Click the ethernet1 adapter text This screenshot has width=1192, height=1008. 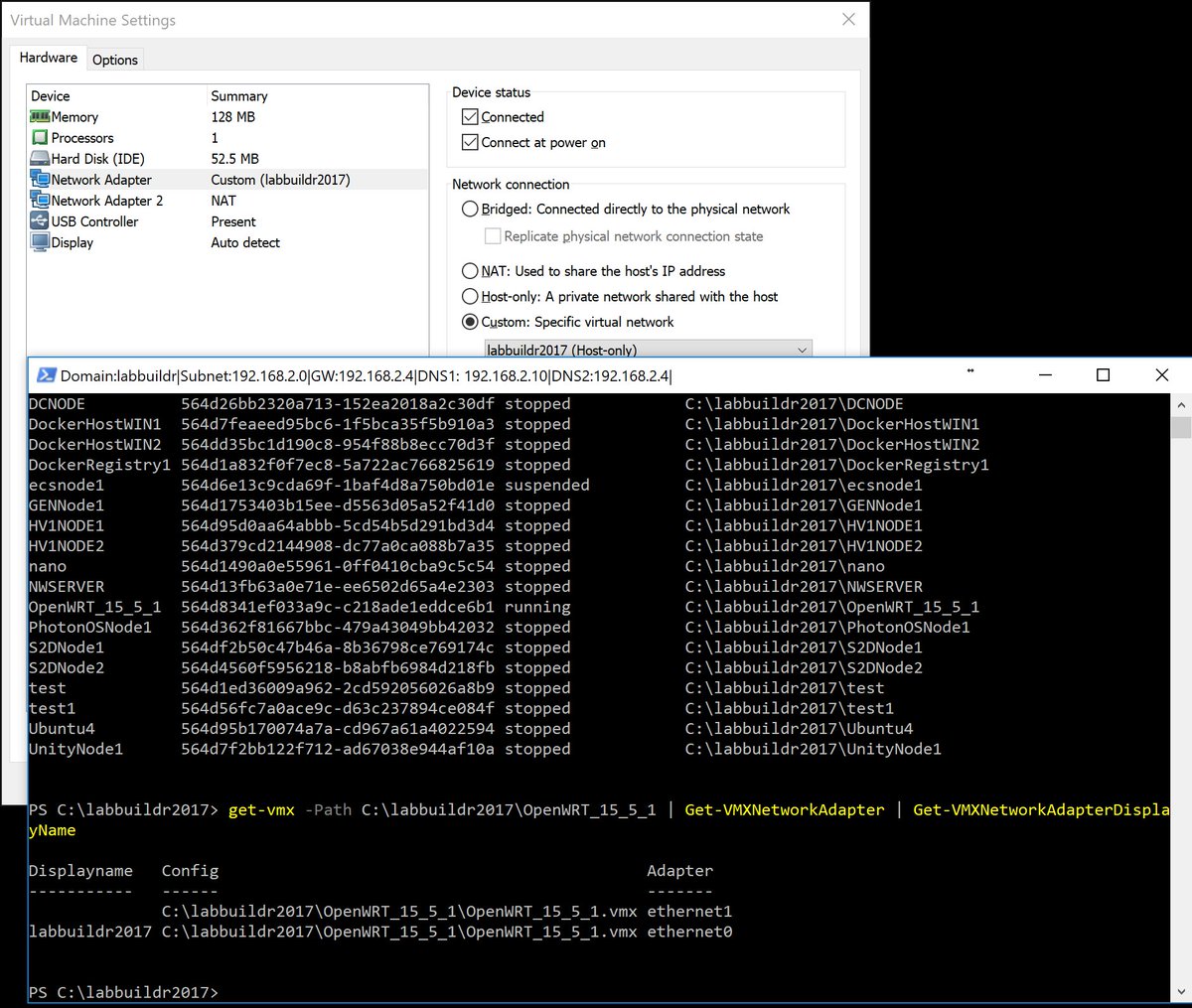689,911
